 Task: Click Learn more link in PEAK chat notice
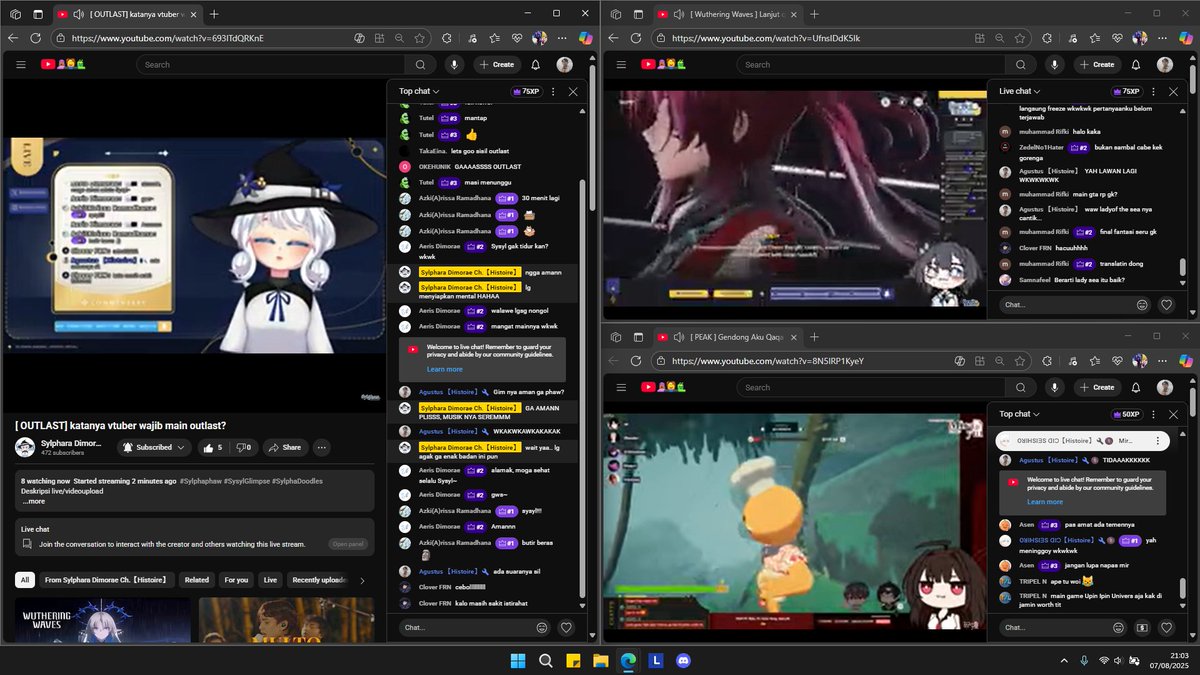coord(1045,502)
